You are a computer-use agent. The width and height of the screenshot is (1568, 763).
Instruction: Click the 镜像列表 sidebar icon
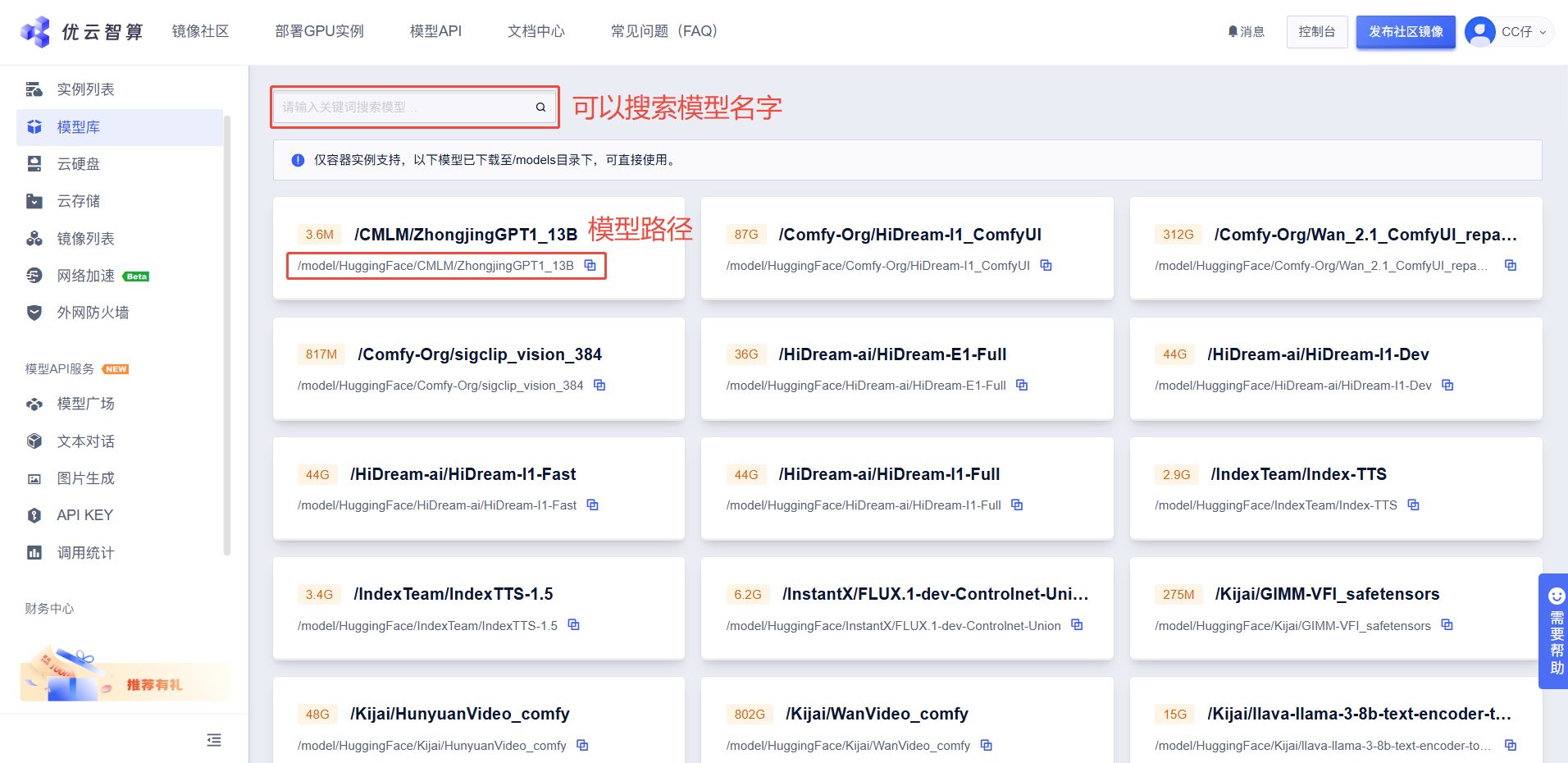click(x=34, y=239)
